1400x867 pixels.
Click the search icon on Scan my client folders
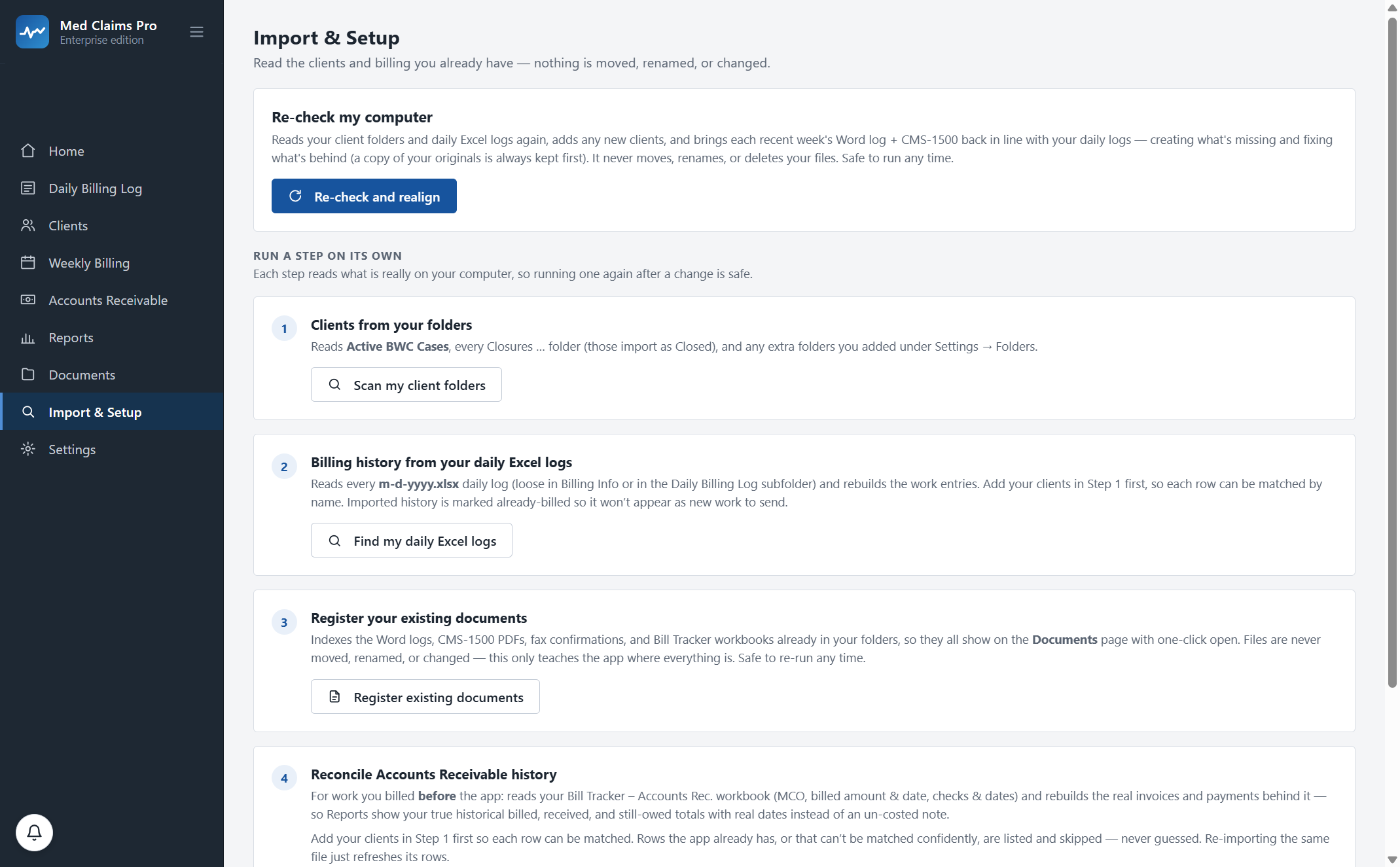coord(334,385)
